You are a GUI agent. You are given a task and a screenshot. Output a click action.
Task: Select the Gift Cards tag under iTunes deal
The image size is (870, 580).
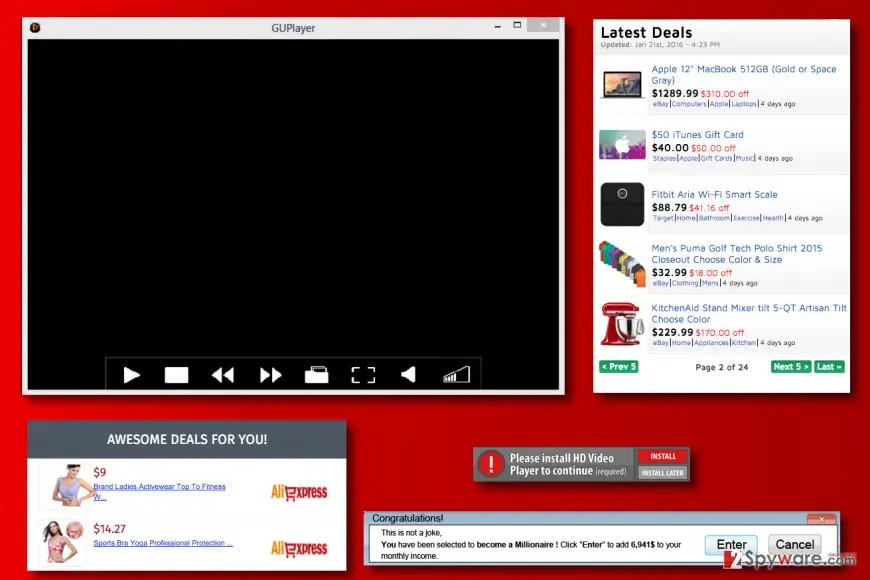[x=716, y=158]
